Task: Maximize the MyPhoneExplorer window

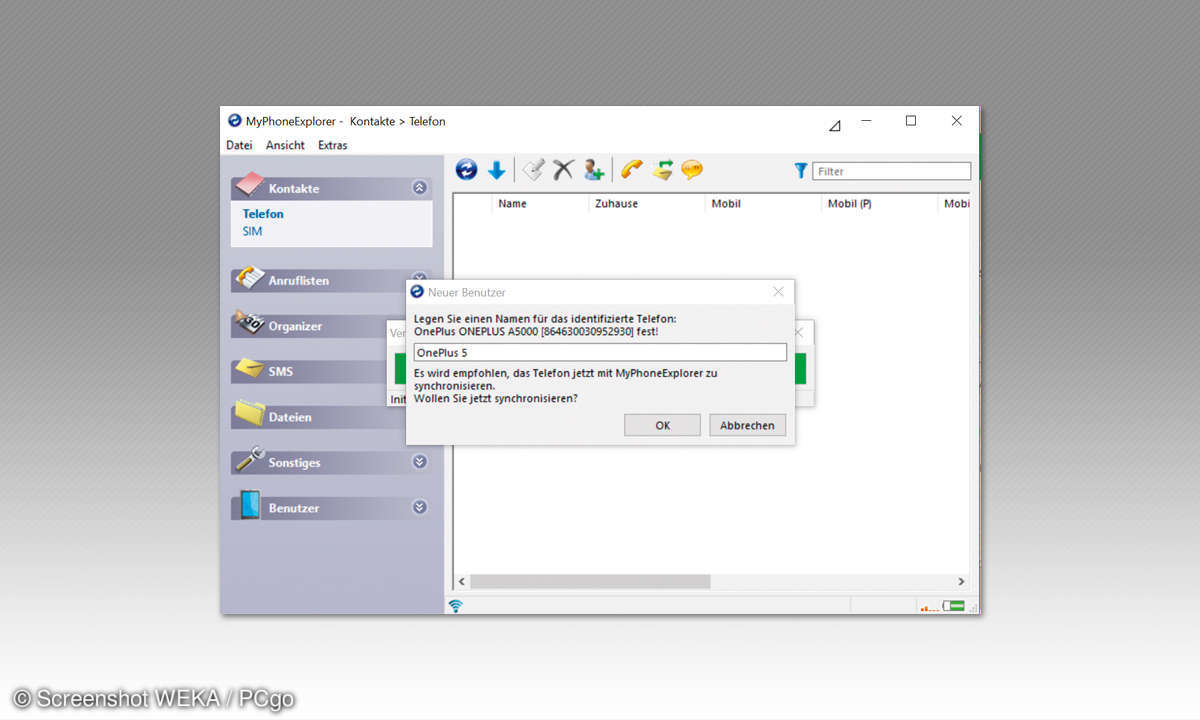Action: click(911, 121)
